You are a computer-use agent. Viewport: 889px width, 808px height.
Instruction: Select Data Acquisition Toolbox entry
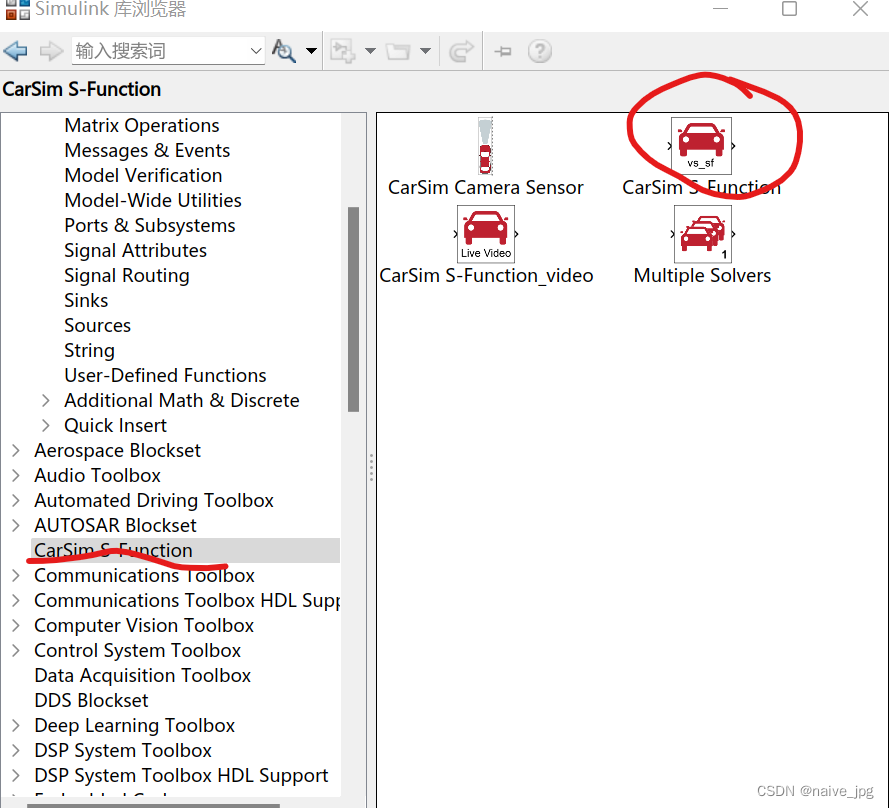click(143, 675)
